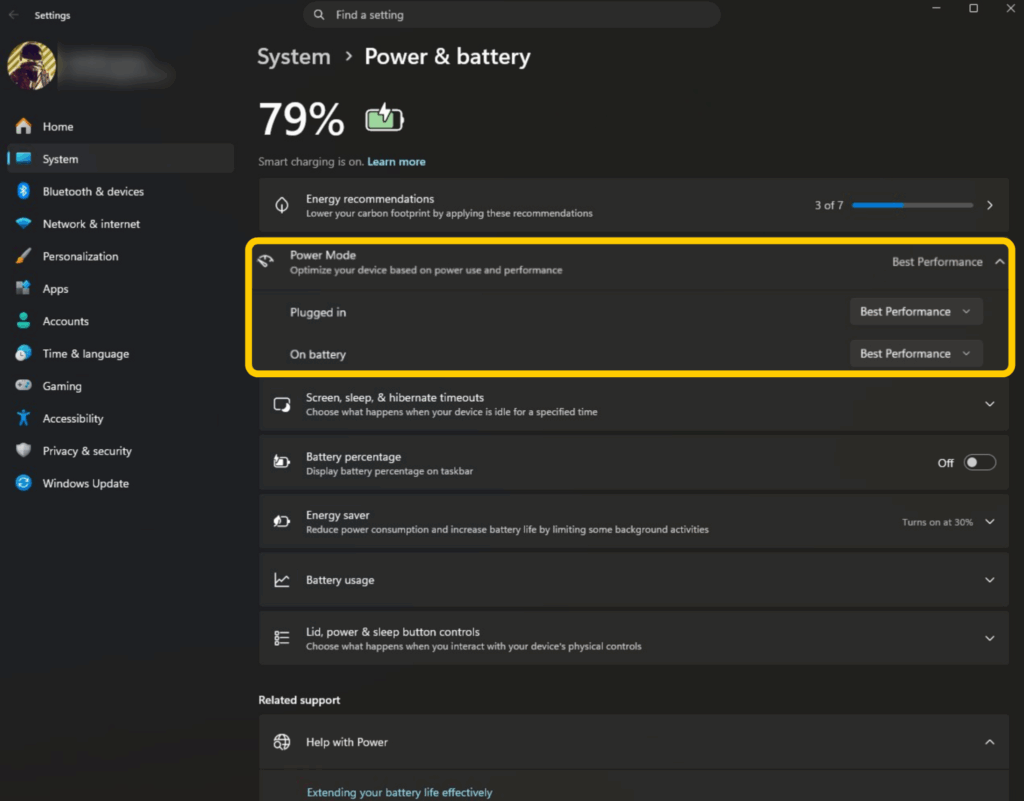Click the Home house icon in sidebar
The height and width of the screenshot is (801, 1024).
pyautogui.click(x=24, y=126)
